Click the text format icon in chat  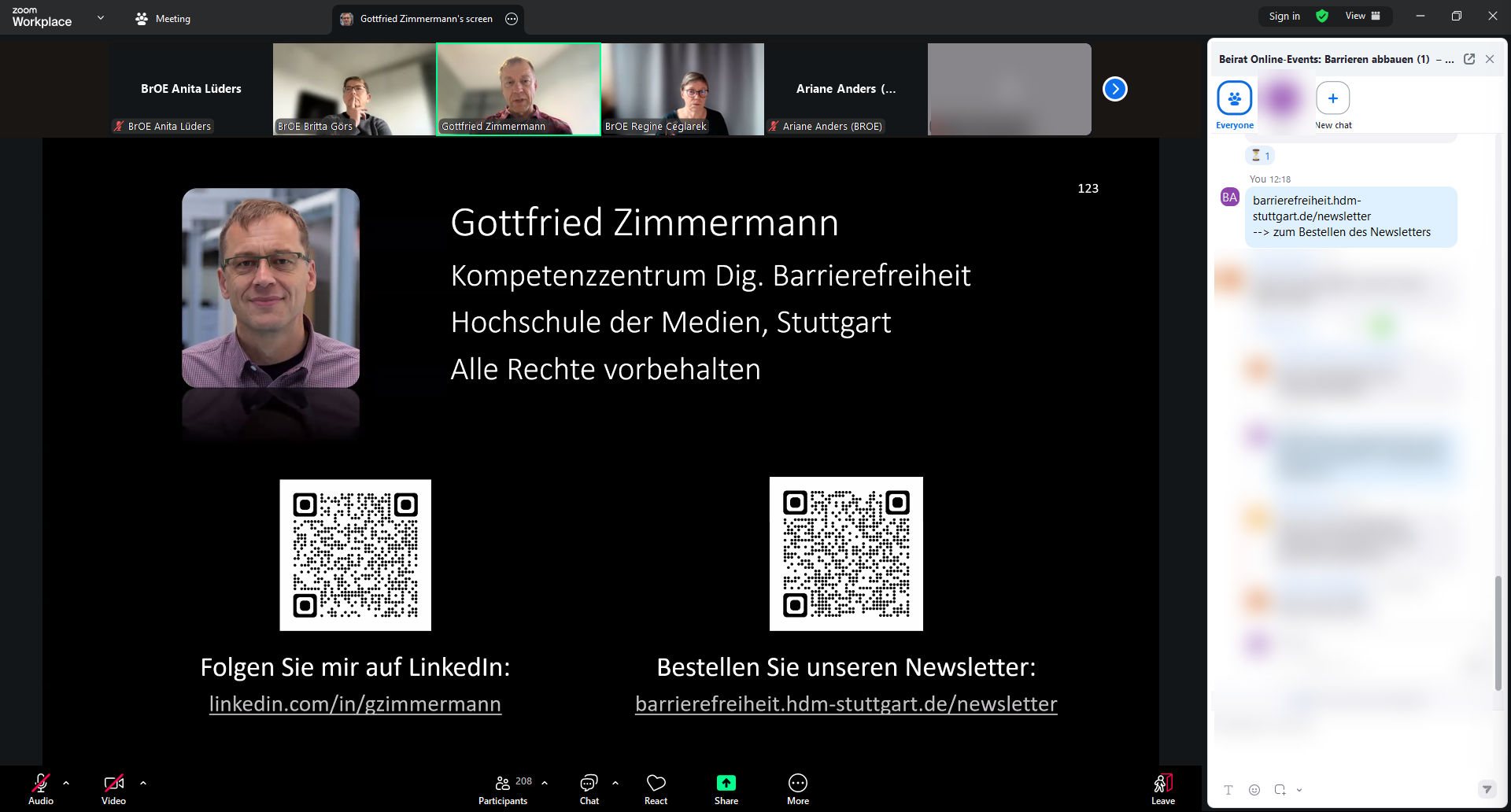pyautogui.click(x=1228, y=790)
